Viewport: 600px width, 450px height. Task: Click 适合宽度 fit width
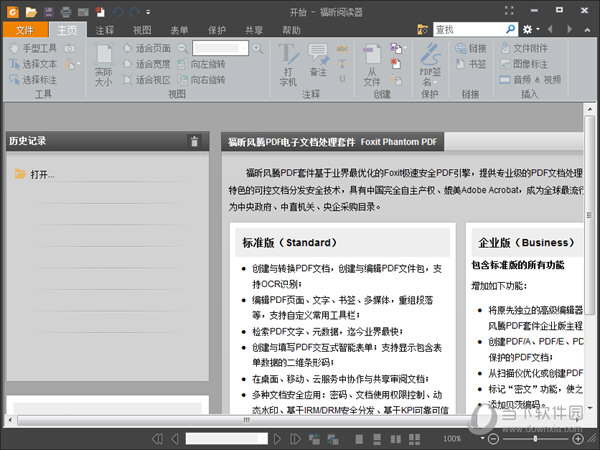point(147,64)
